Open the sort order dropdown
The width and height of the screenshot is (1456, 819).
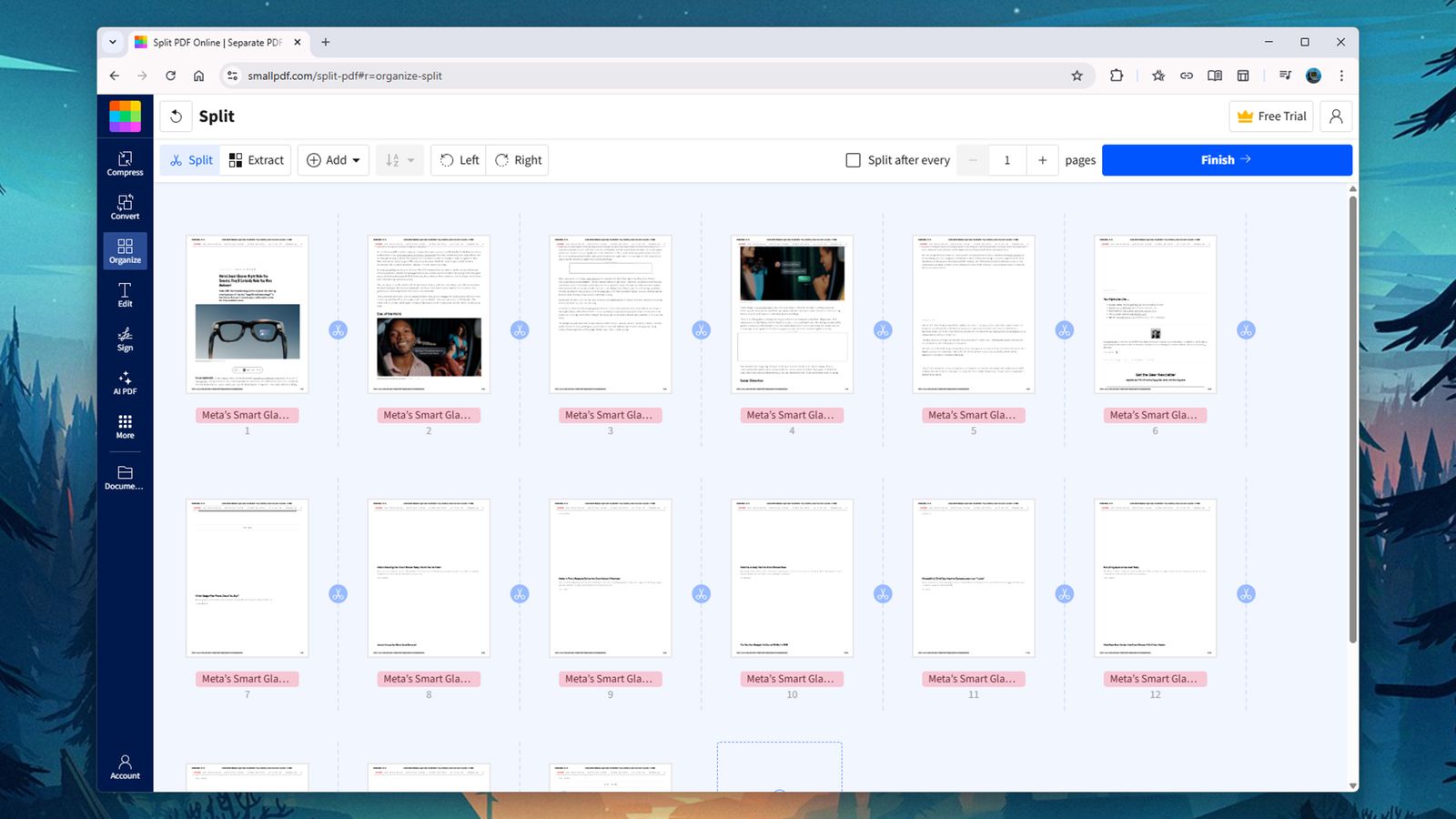[x=399, y=160]
